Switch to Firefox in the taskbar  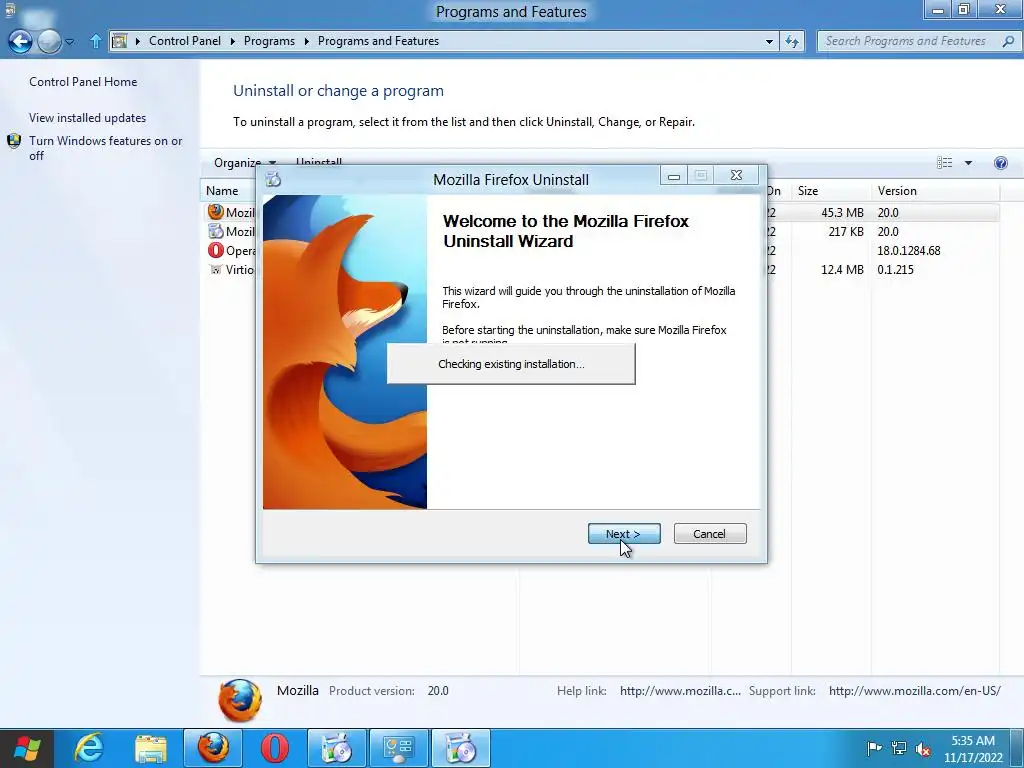click(x=213, y=748)
